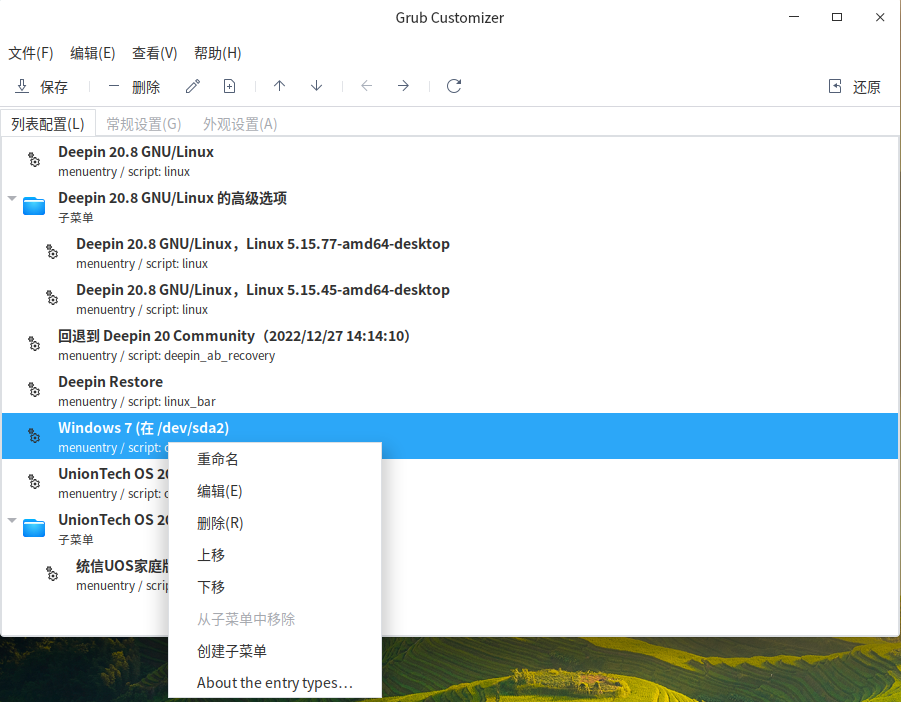Screen dimensions: 901x702
Task: Choose 创建子菜单 in context menu
Action: pos(275,651)
